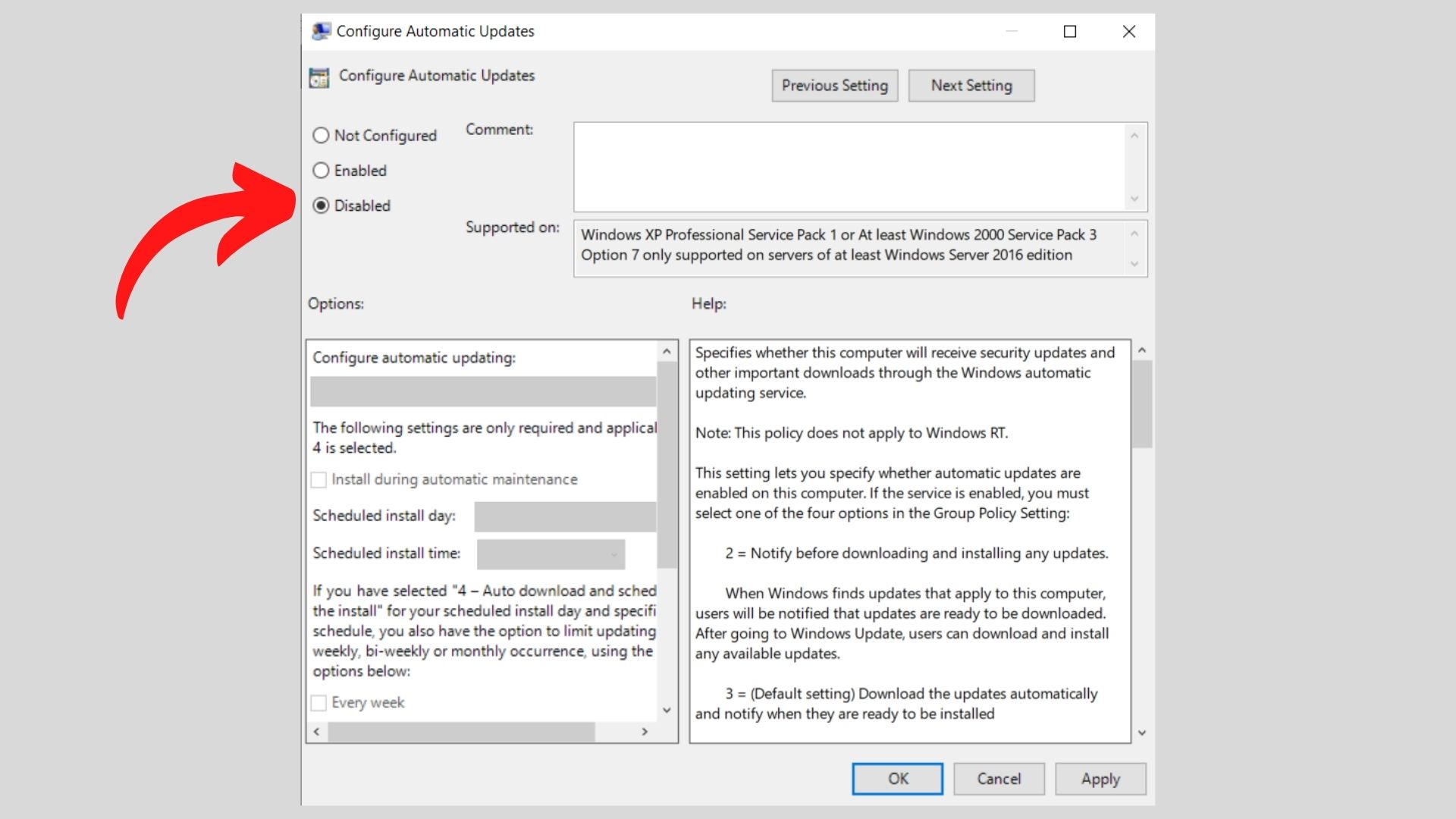
Task: Expand the Scheduled install time dropdown
Action: [x=551, y=554]
